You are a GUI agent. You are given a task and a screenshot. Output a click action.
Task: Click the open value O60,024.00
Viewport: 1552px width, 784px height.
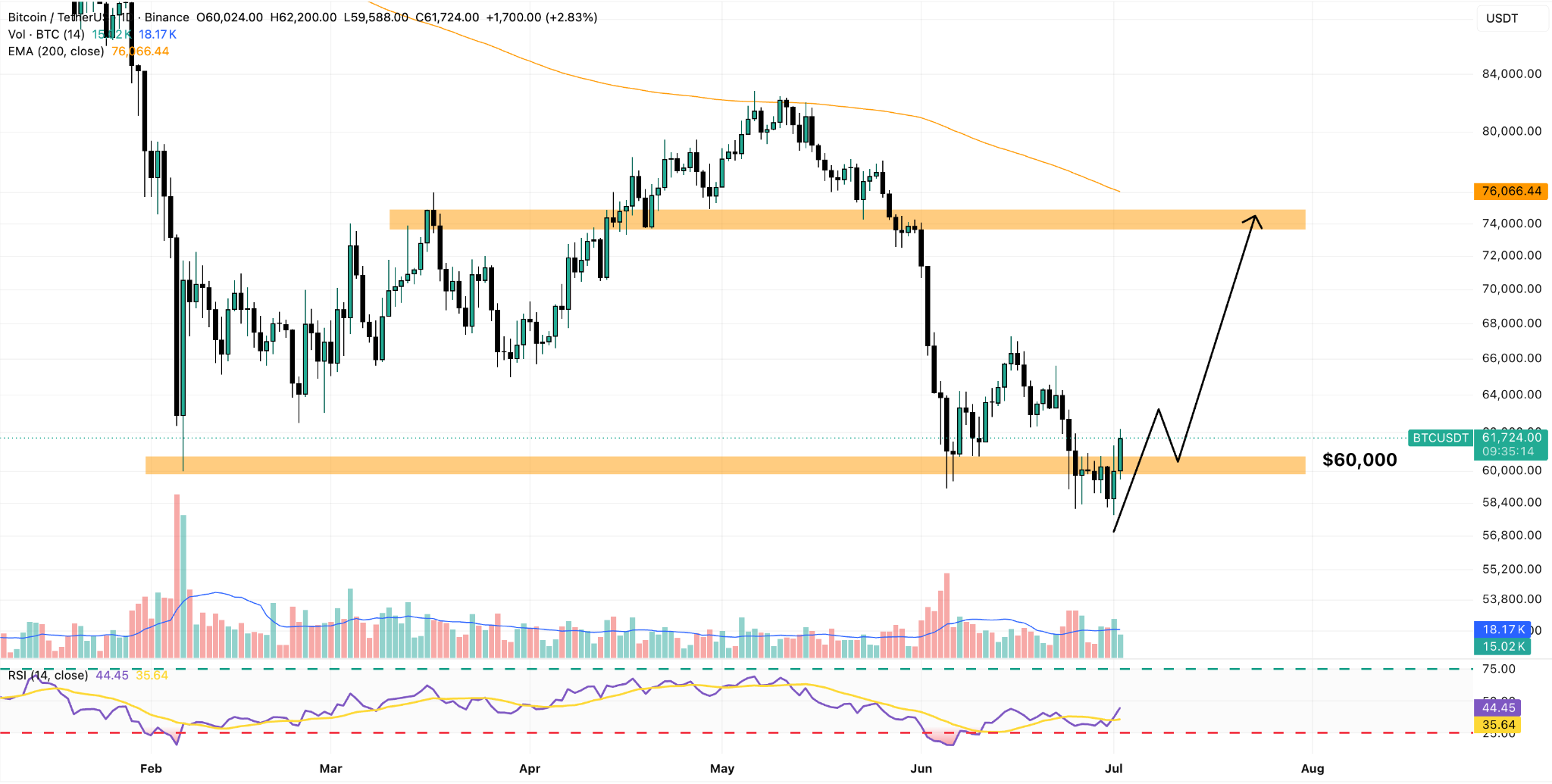pyautogui.click(x=230, y=17)
